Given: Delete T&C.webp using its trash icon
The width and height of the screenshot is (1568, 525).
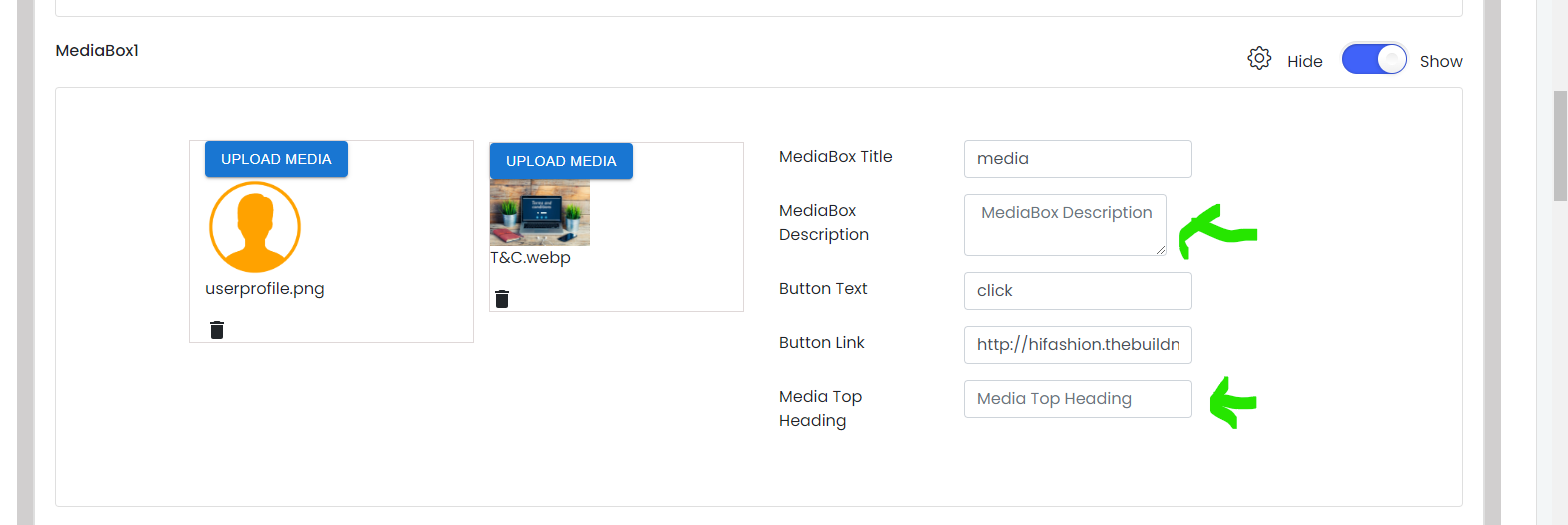Looking at the screenshot, I should (502, 299).
